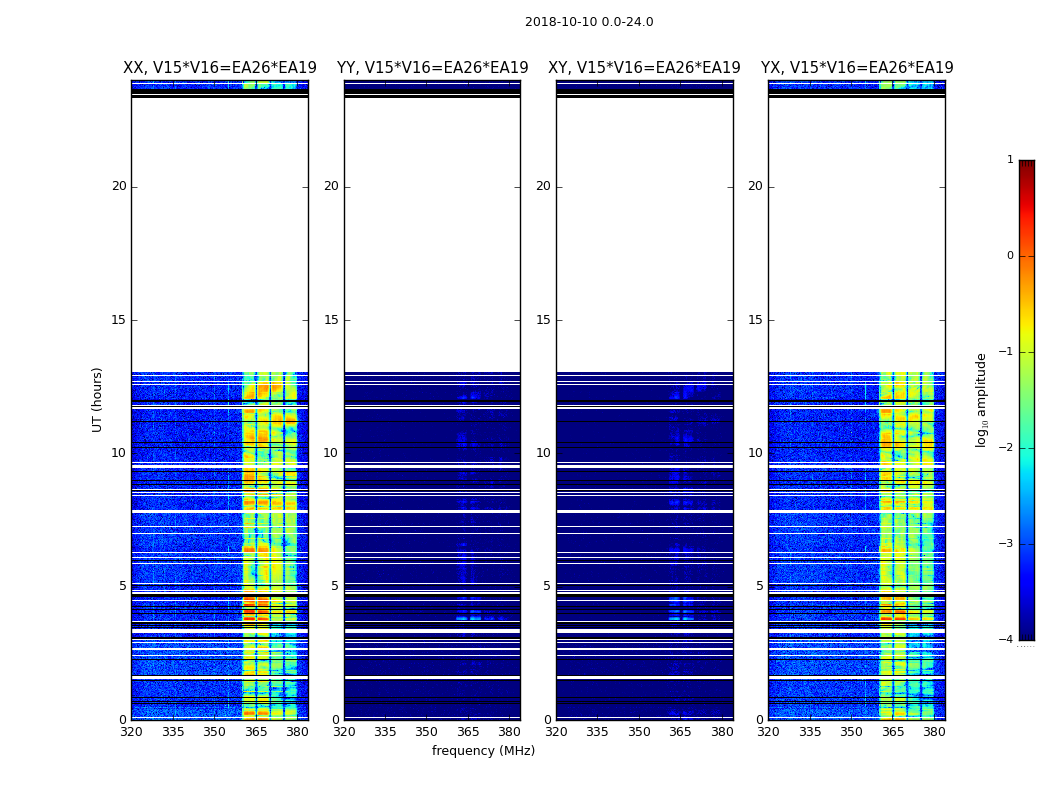1050x800 pixels.
Task: Pick the dark red top of the colorbar
Action: (x=1026, y=166)
